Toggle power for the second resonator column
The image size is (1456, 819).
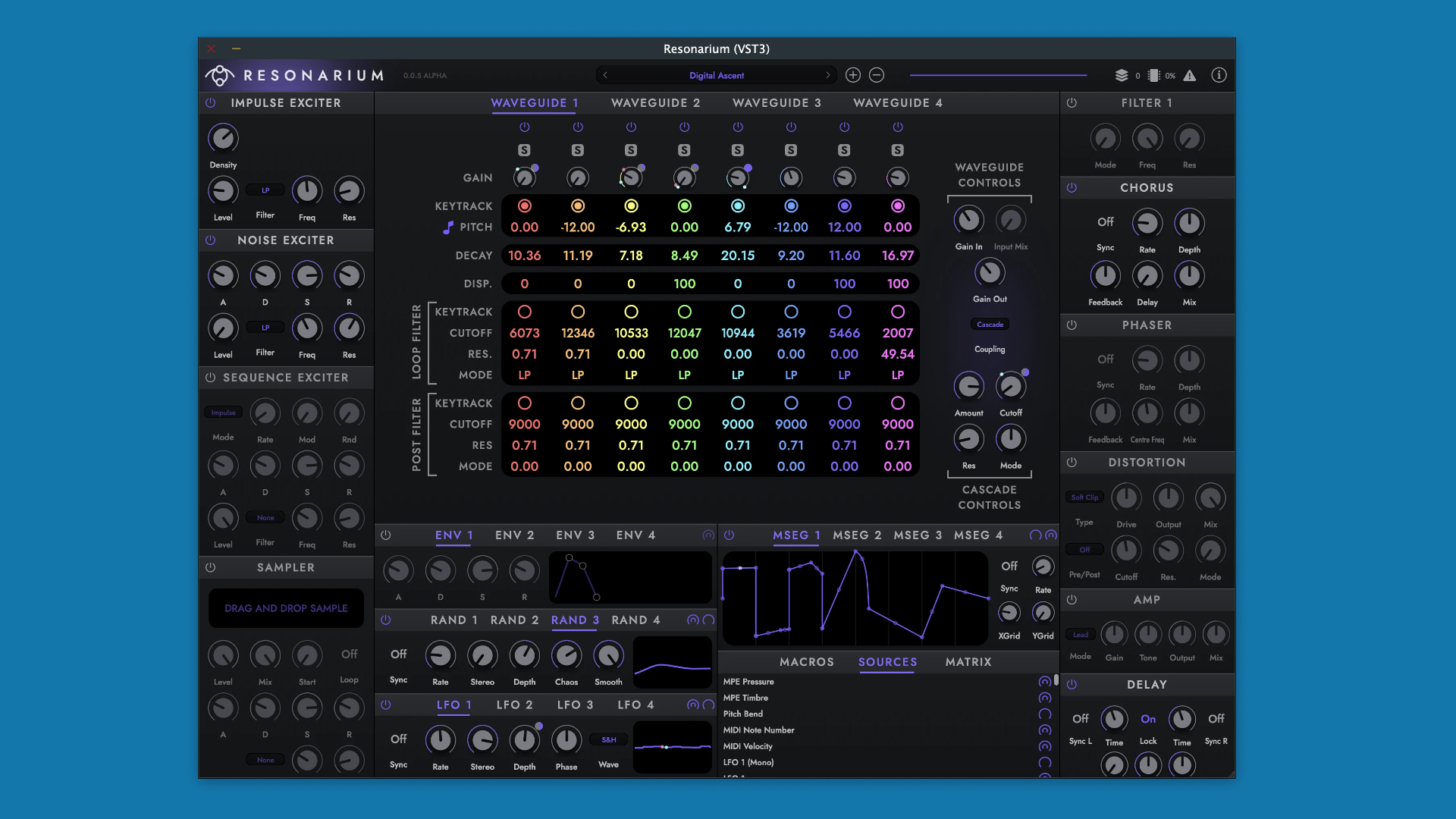[578, 127]
